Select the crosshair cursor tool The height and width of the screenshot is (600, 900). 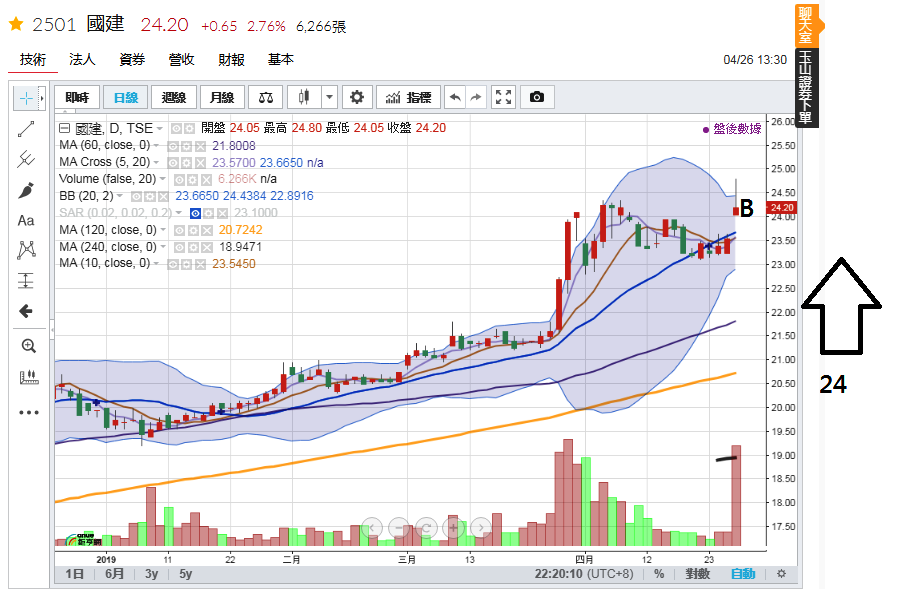coord(26,99)
